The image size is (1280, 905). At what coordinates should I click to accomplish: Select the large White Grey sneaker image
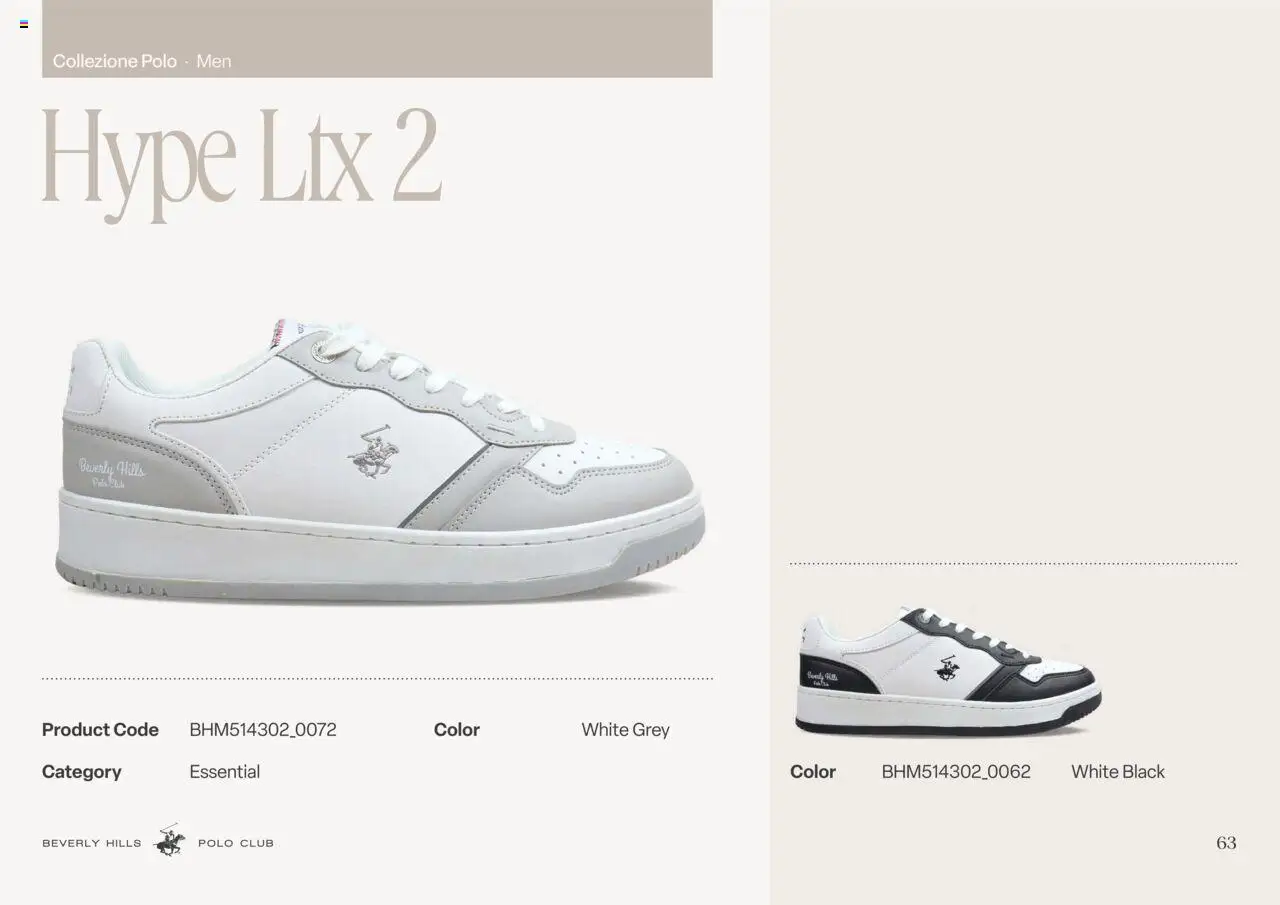[380, 460]
